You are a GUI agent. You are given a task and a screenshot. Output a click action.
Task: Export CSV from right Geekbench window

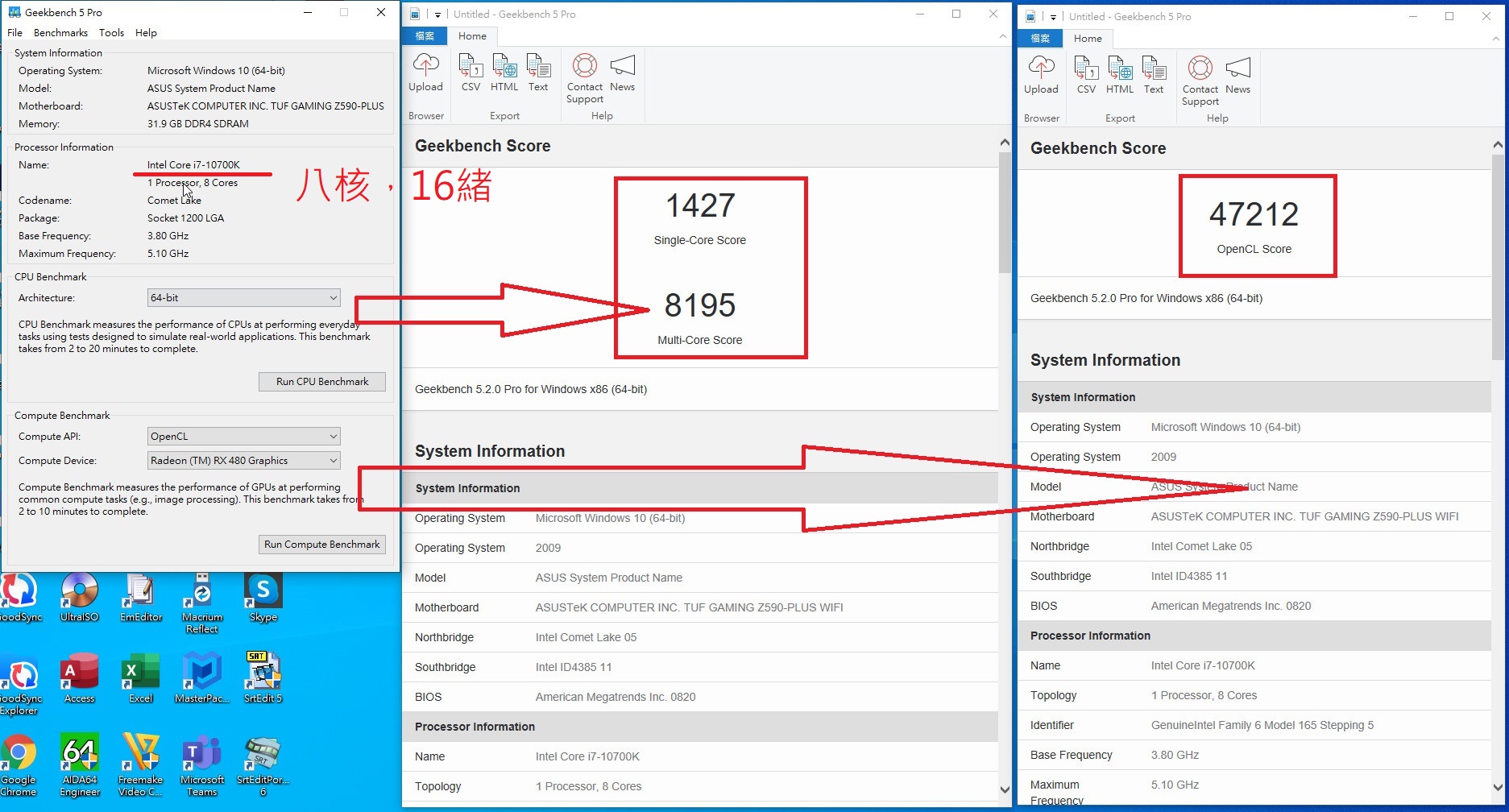[1086, 75]
